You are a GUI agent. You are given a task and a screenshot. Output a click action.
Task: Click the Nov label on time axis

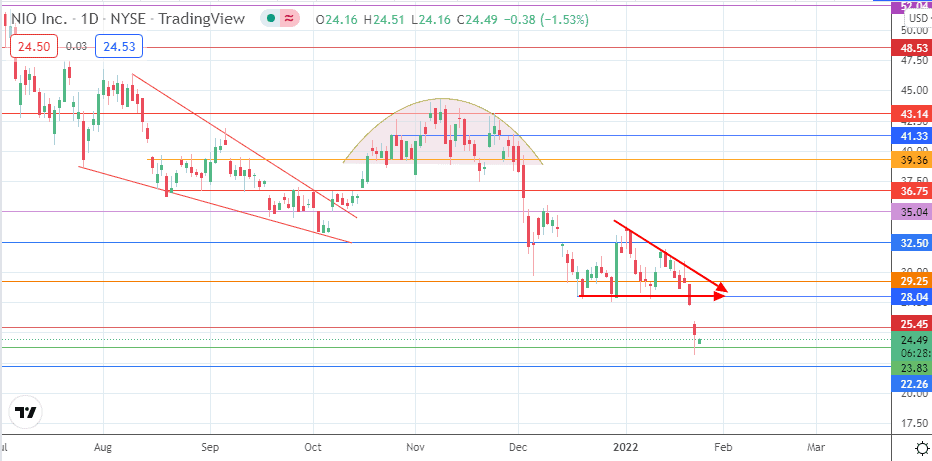pyautogui.click(x=415, y=447)
